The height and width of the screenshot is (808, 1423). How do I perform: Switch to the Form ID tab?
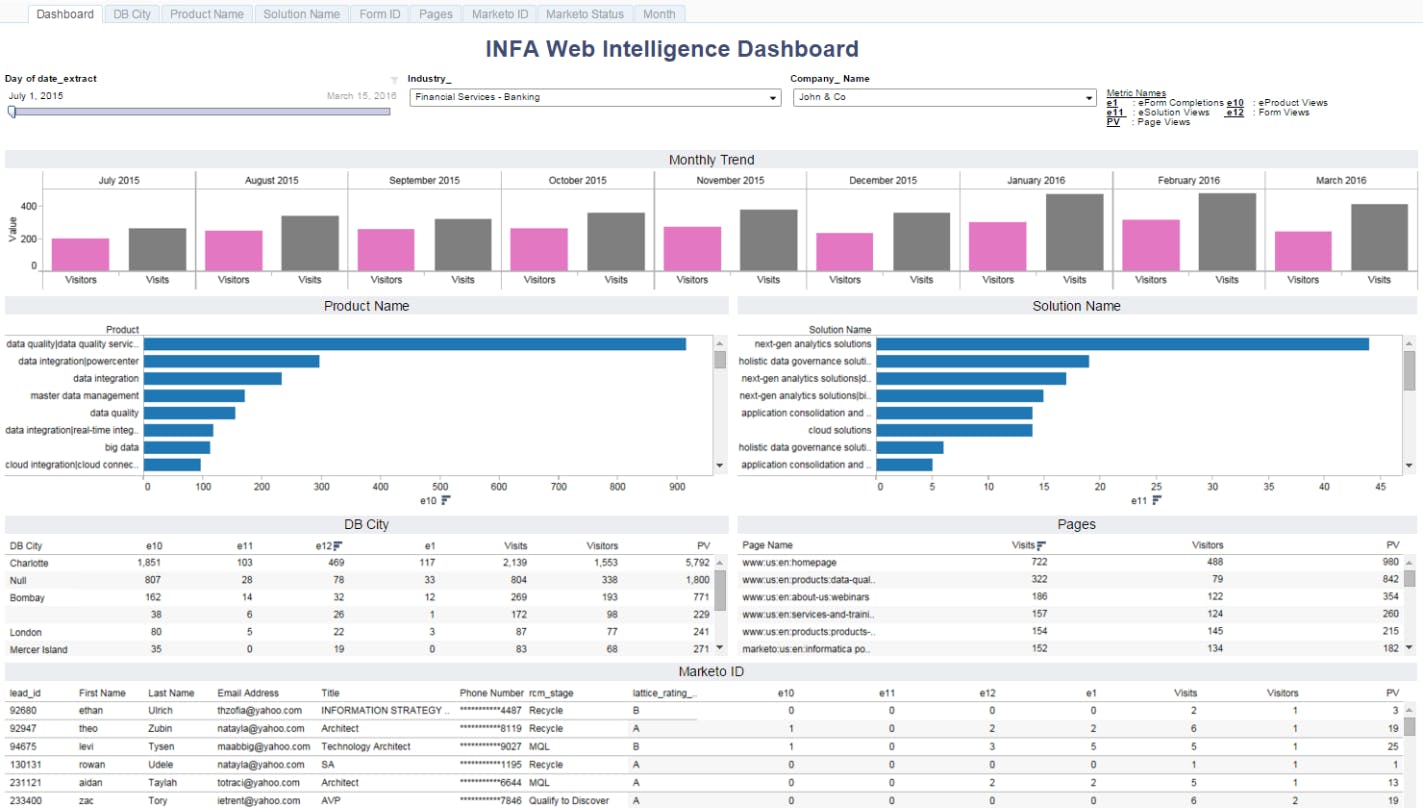380,14
